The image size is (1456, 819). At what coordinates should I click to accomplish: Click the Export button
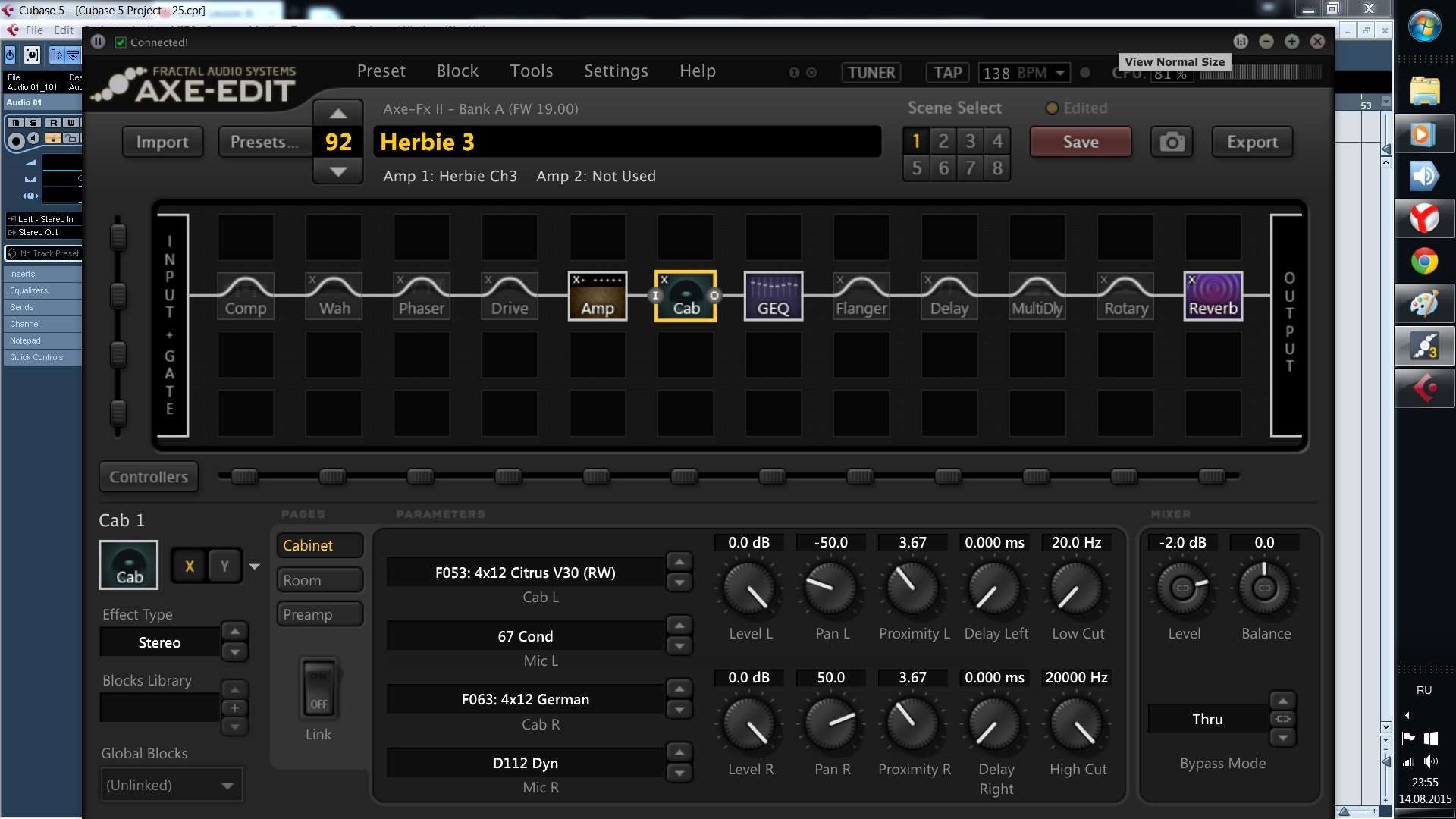click(1252, 142)
